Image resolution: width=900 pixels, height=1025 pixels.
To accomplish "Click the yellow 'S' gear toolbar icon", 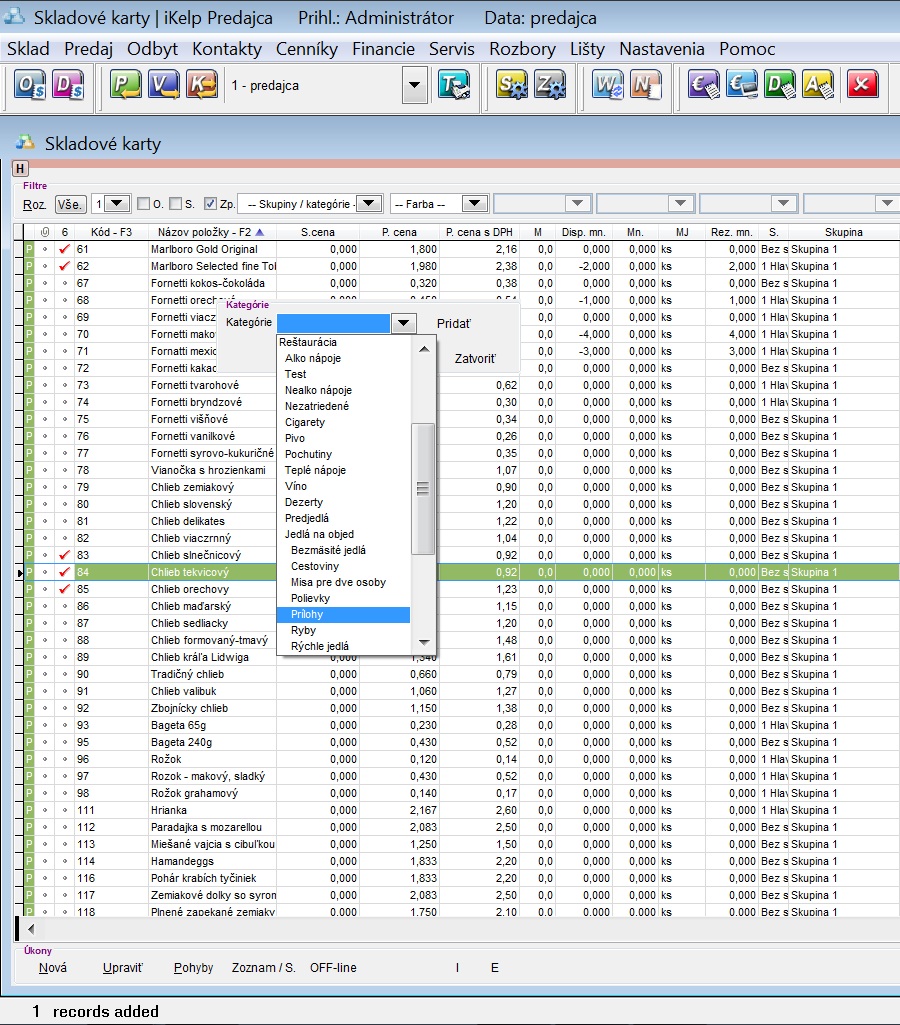I will tap(512, 86).
